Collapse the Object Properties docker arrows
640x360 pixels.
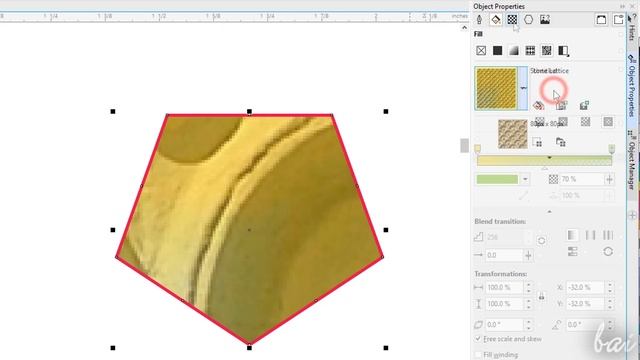coord(622,6)
